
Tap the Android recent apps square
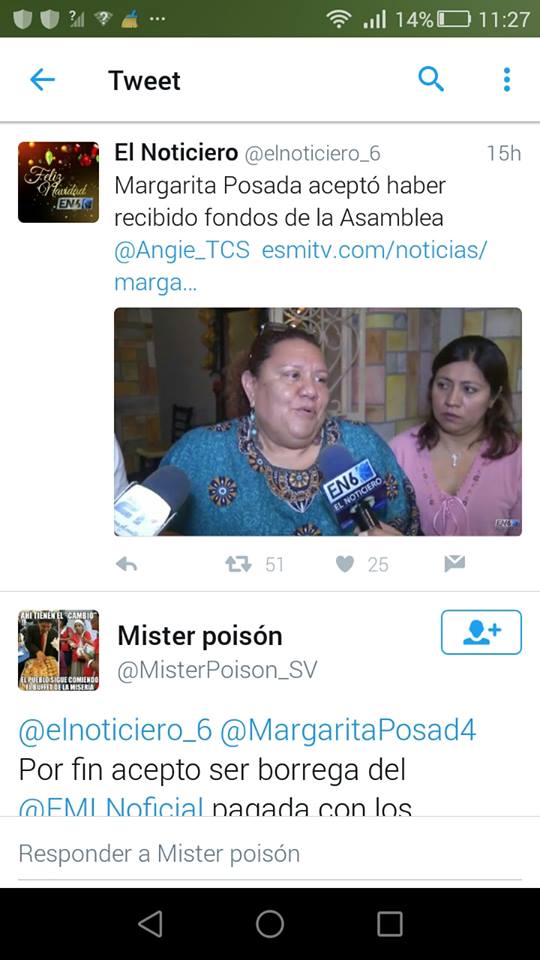389,924
